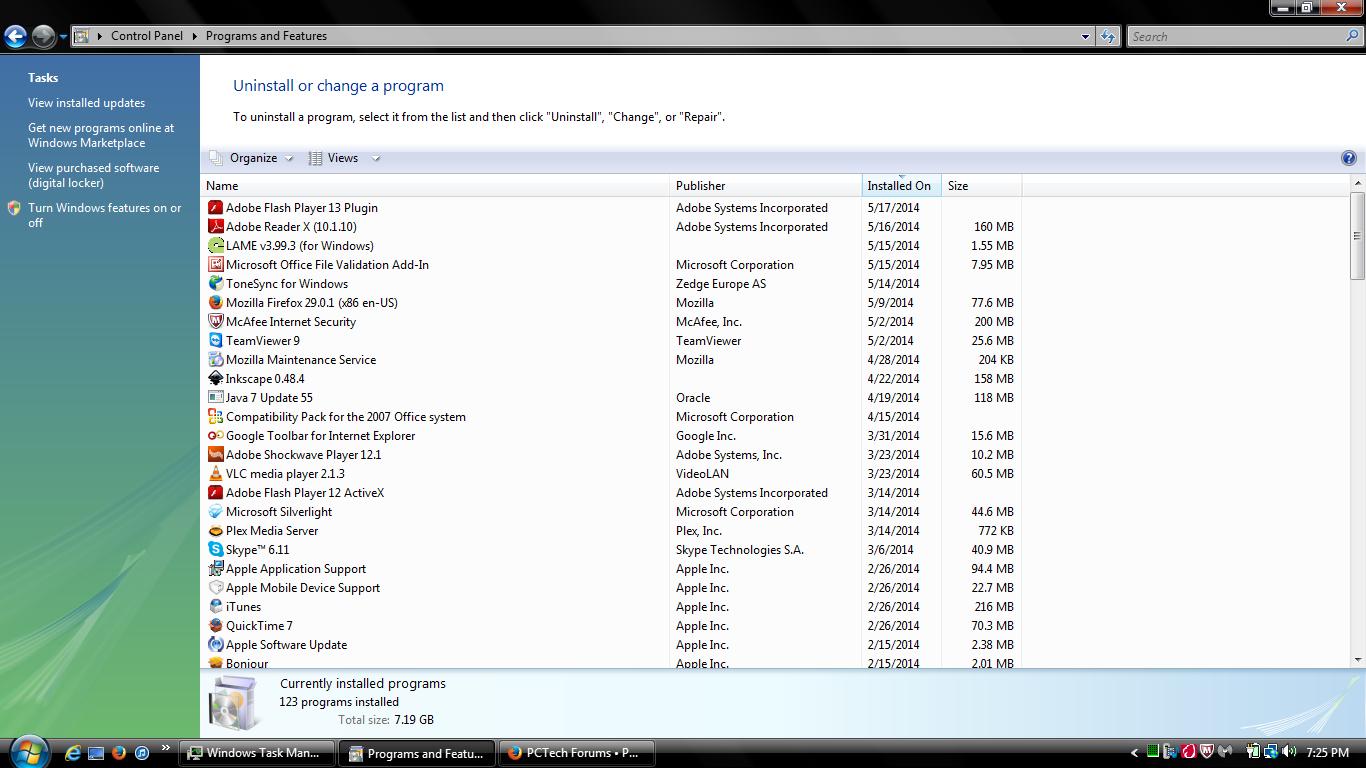The width and height of the screenshot is (1366, 768).
Task: Select the VLC media player cone icon
Action: [x=215, y=474]
